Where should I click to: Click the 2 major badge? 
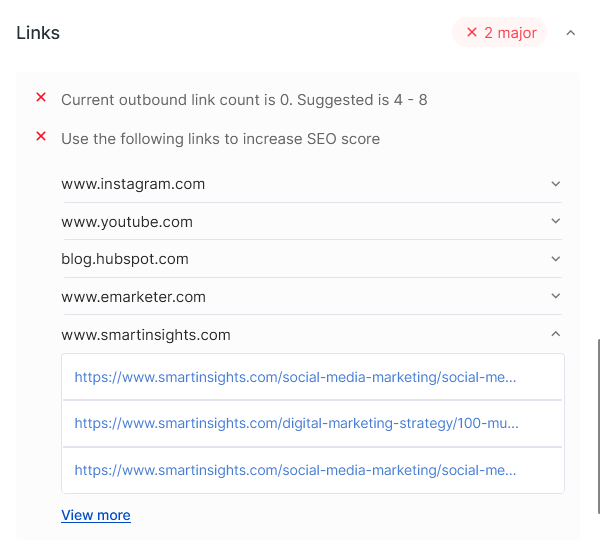click(x=500, y=33)
